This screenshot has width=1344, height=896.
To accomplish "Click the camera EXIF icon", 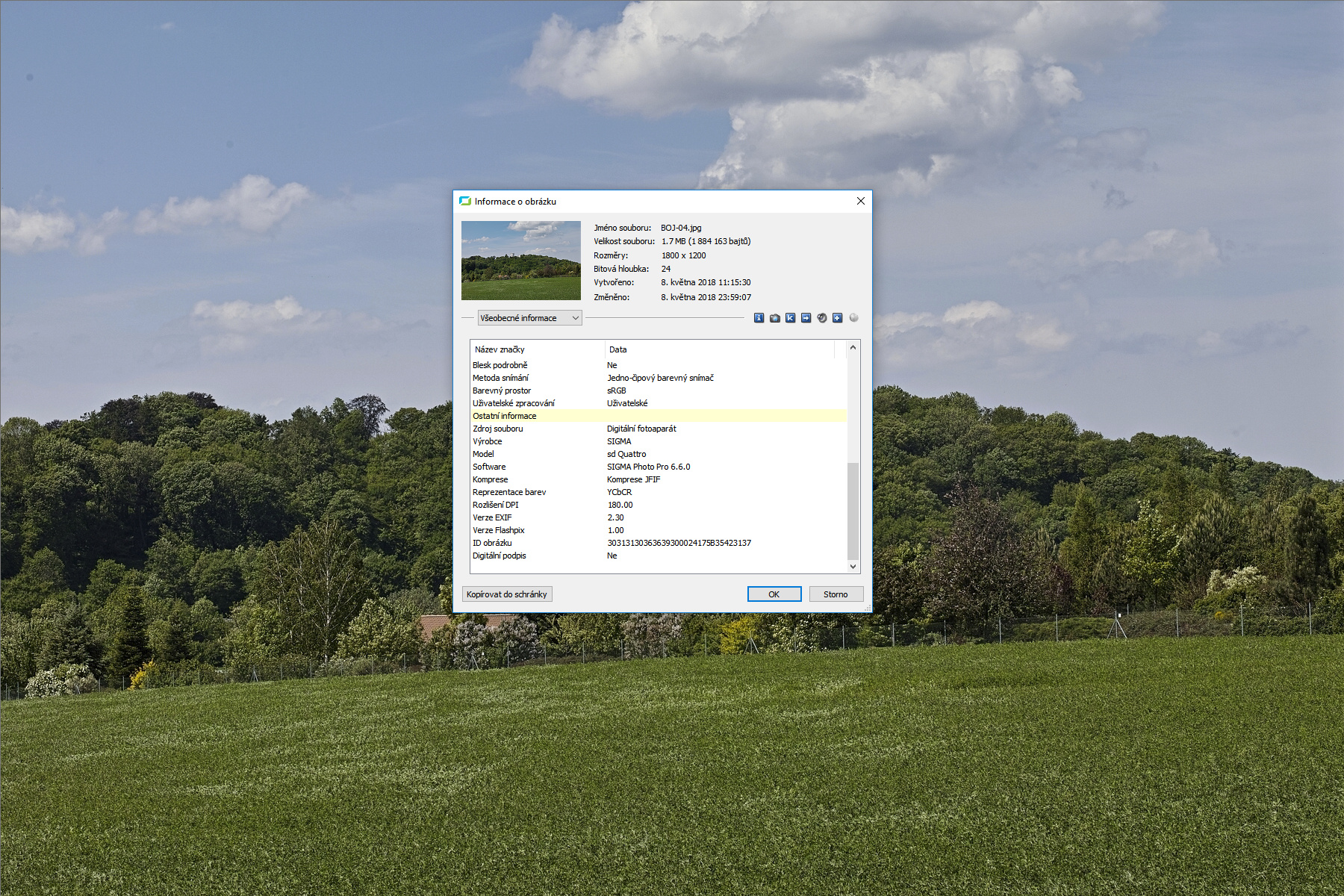I will 774,318.
